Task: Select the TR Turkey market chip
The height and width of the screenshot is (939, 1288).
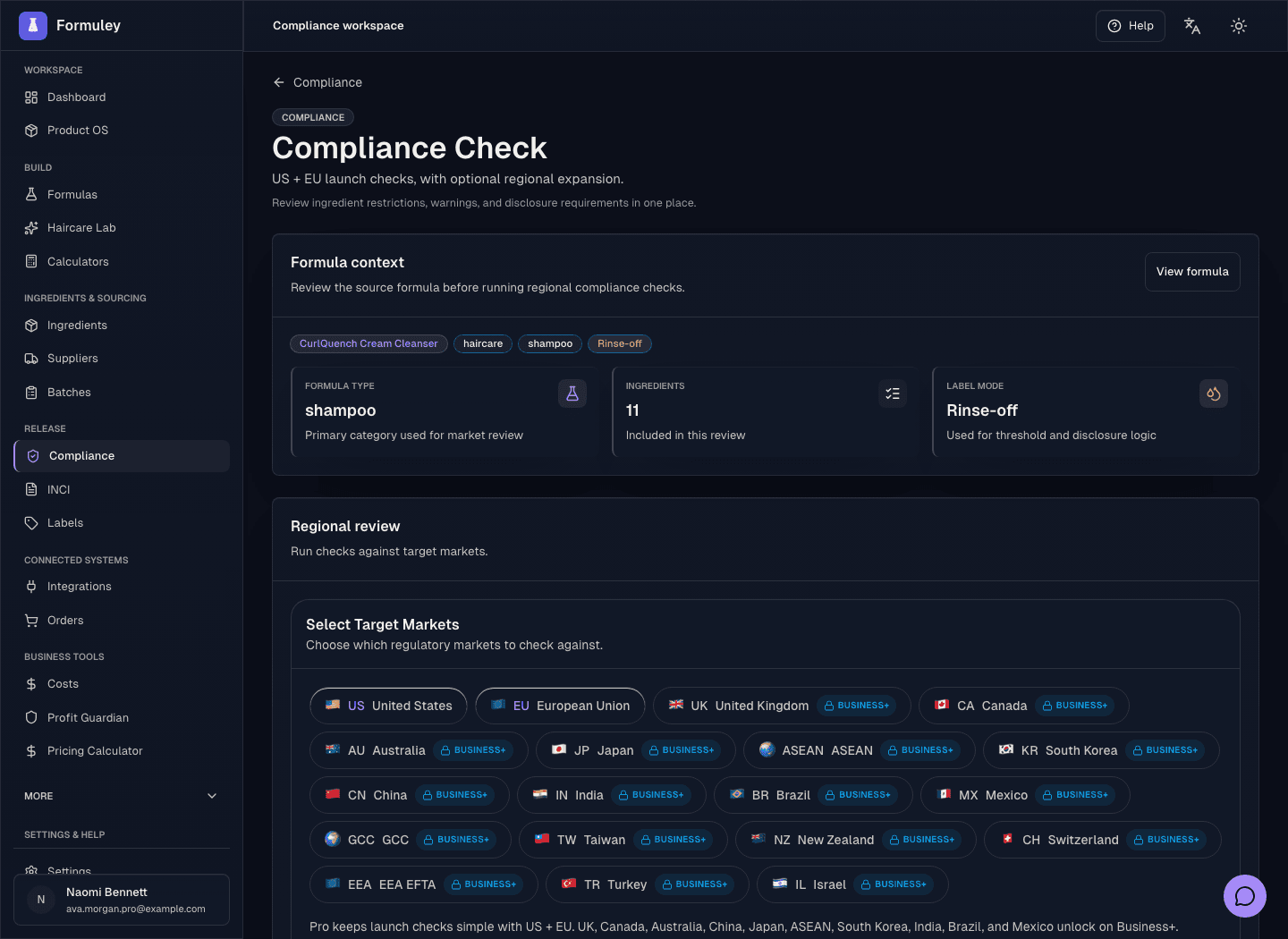Action: (647, 884)
